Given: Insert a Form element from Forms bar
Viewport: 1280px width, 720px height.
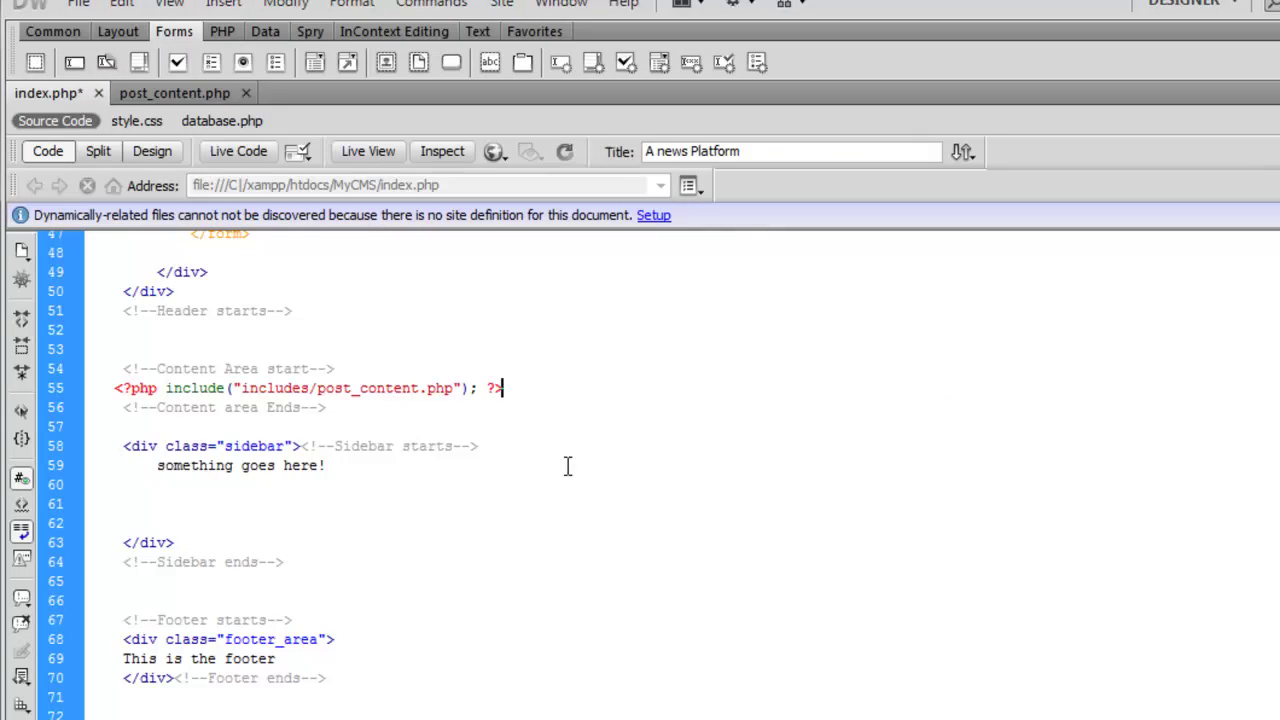Looking at the screenshot, I should 36,63.
